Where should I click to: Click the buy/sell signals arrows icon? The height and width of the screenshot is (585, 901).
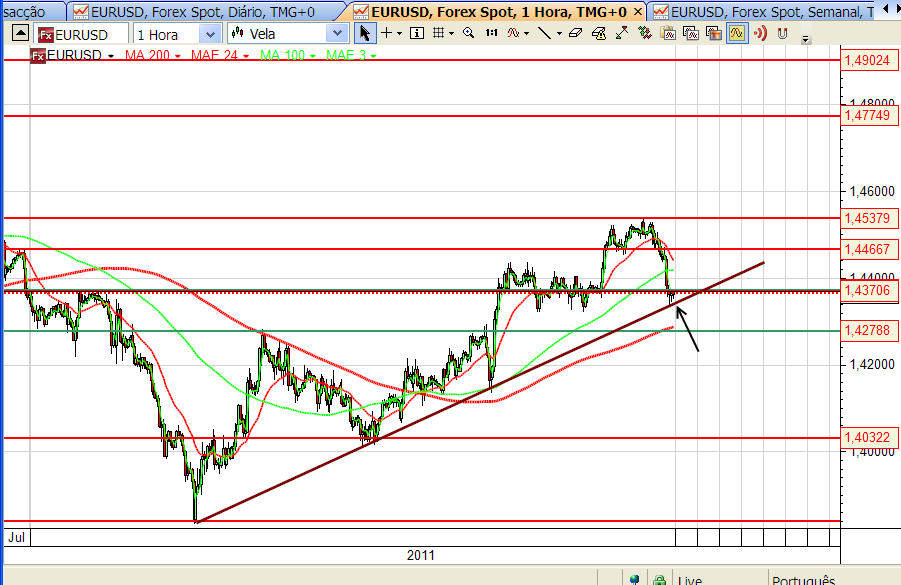(x=645, y=33)
